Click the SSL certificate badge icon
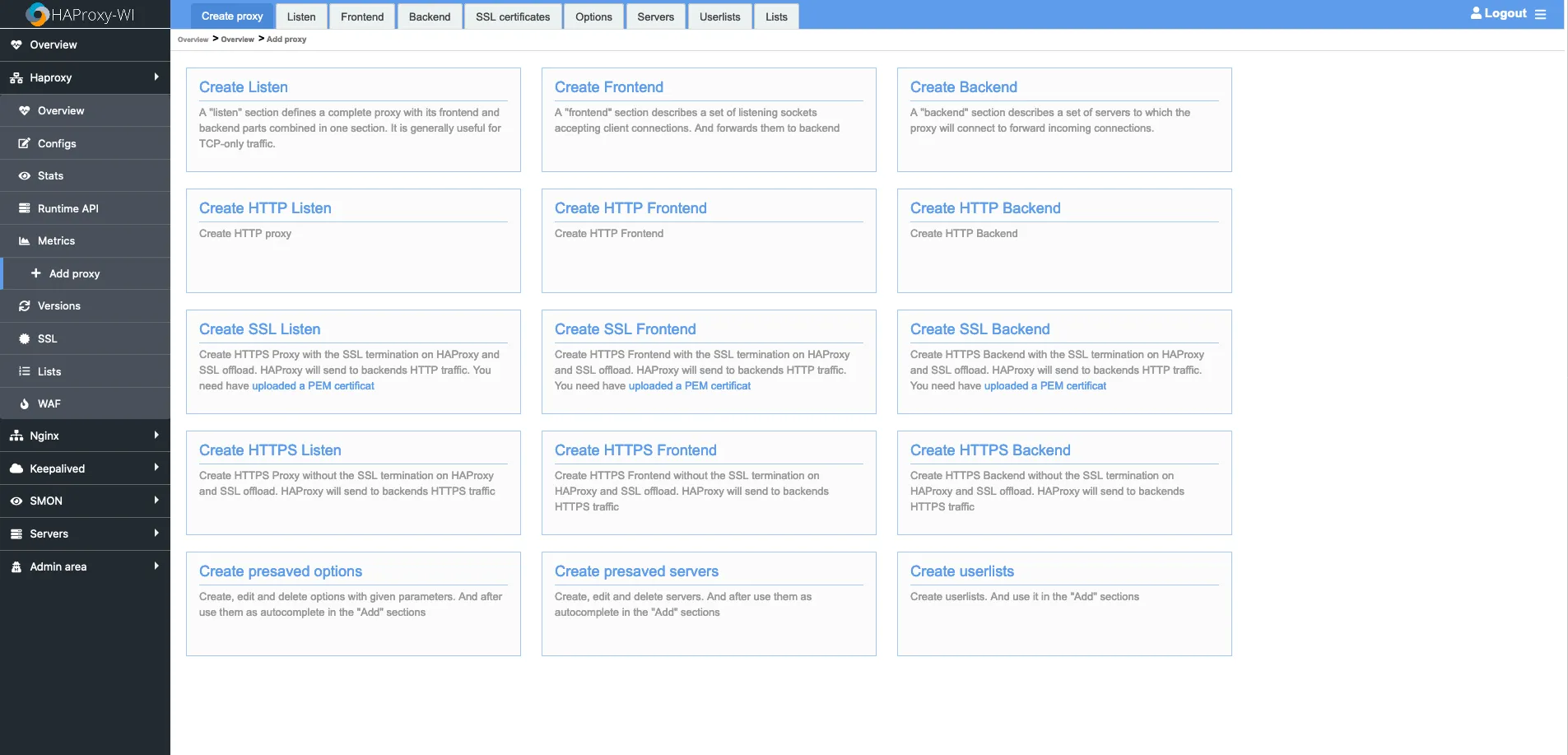The image size is (1568, 755). 25,338
